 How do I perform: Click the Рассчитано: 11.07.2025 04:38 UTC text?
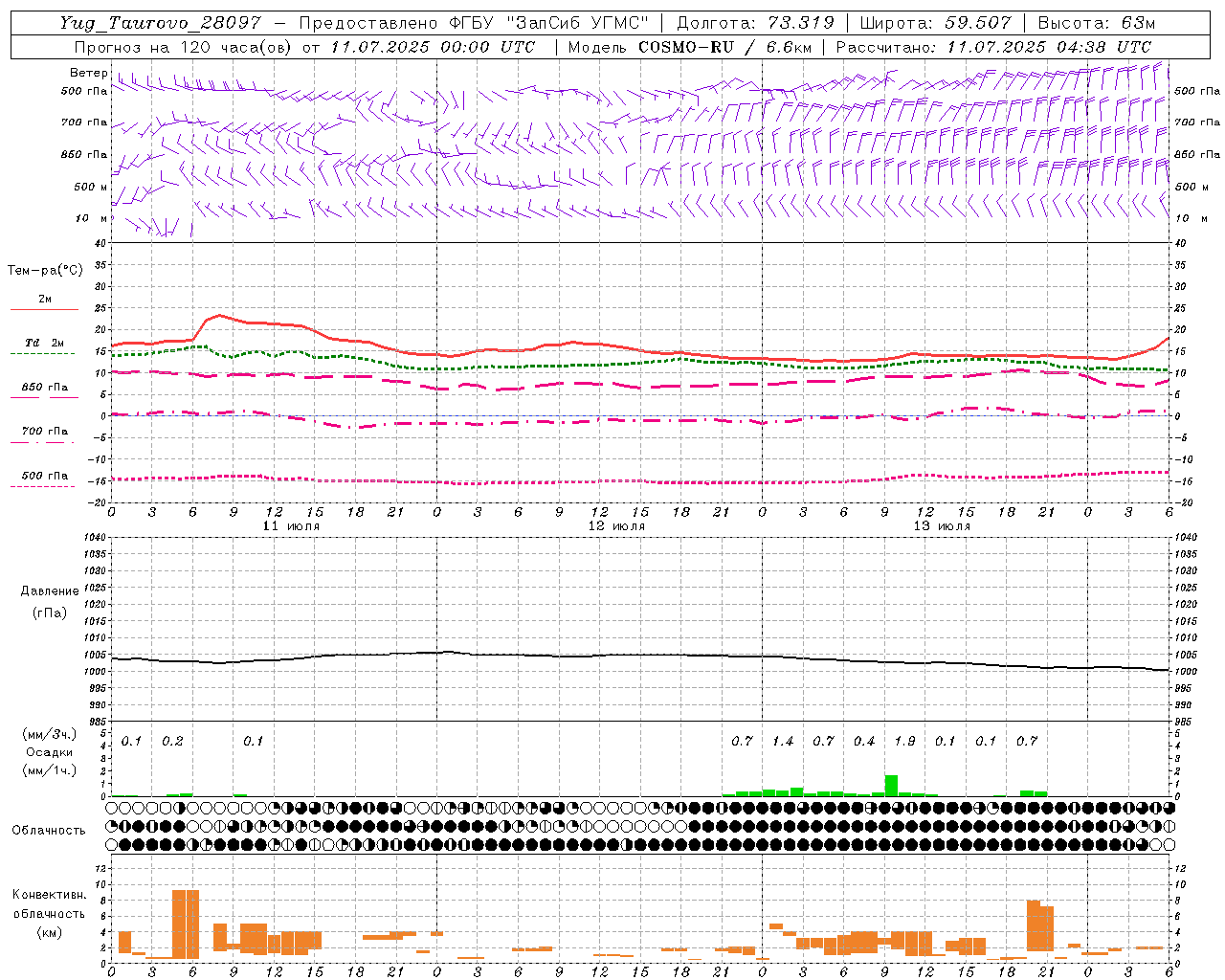point(993,47)
